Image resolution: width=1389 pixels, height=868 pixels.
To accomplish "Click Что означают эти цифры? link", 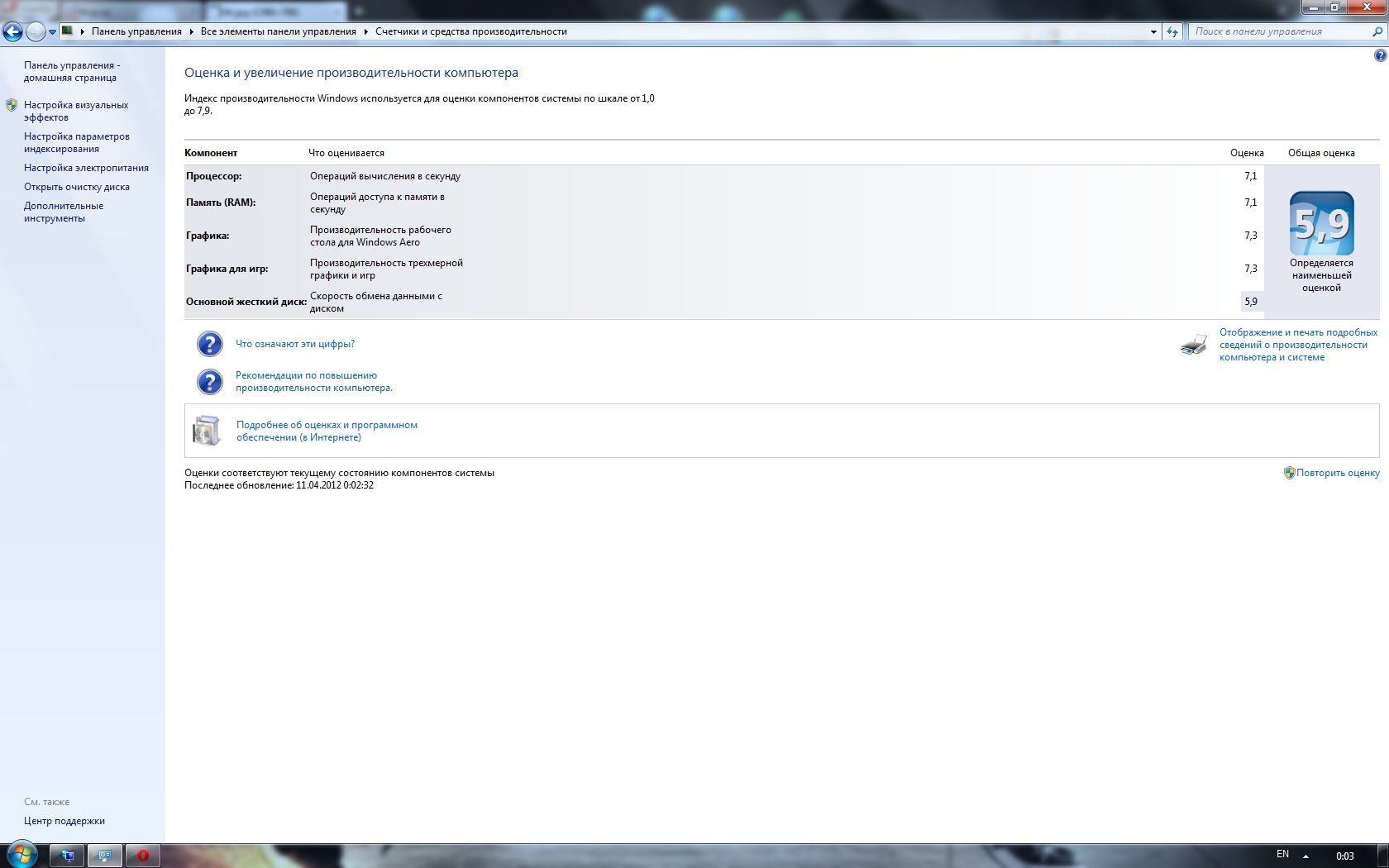I will point(295,344).
